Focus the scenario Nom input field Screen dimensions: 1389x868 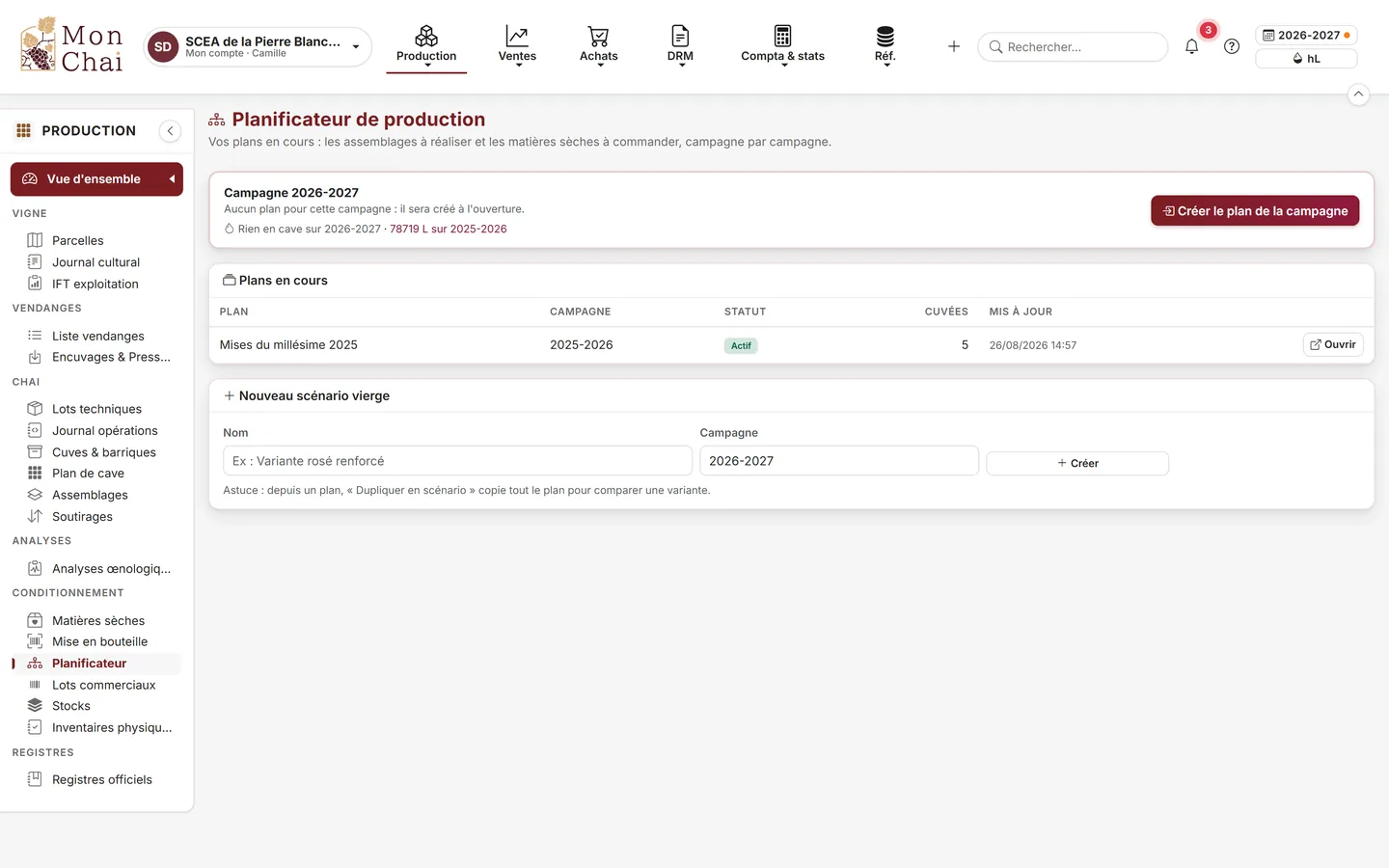click(x=457, y=461)
